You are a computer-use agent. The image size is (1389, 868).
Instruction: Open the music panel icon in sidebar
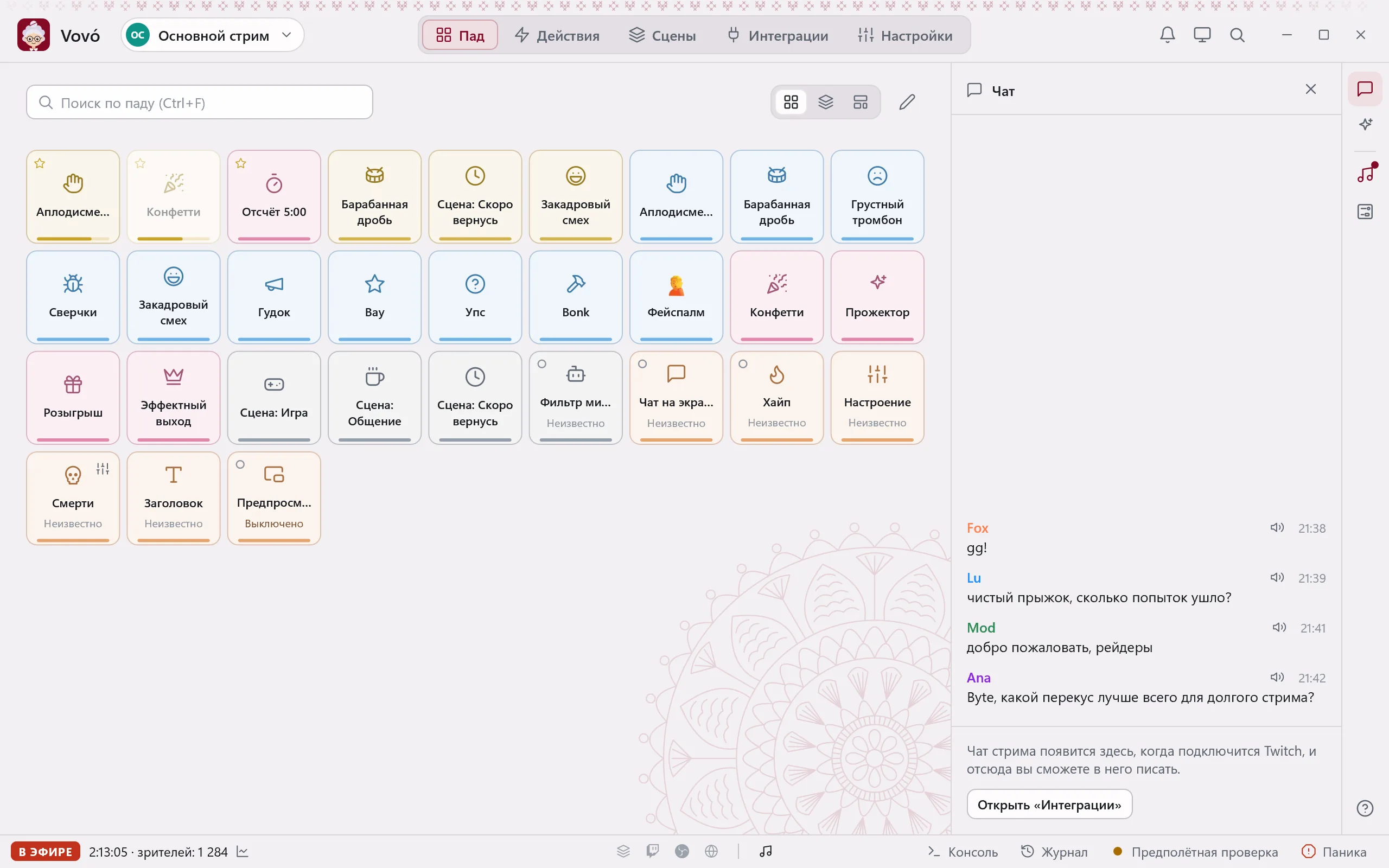1365,174
